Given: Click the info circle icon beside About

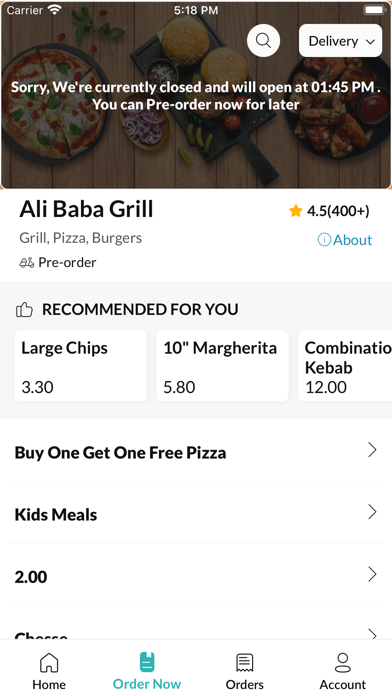Looking at the screenshot, I should point(324,240).
